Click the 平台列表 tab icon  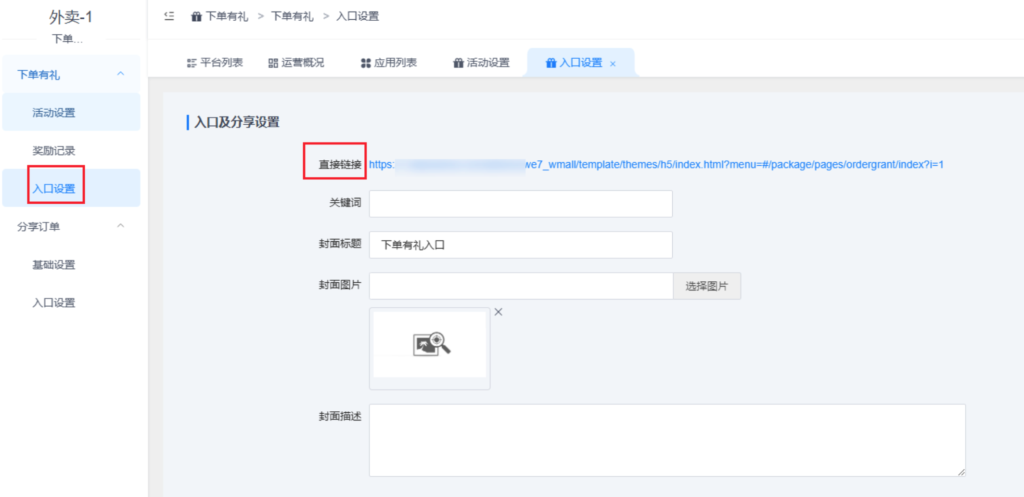(191, 63)
